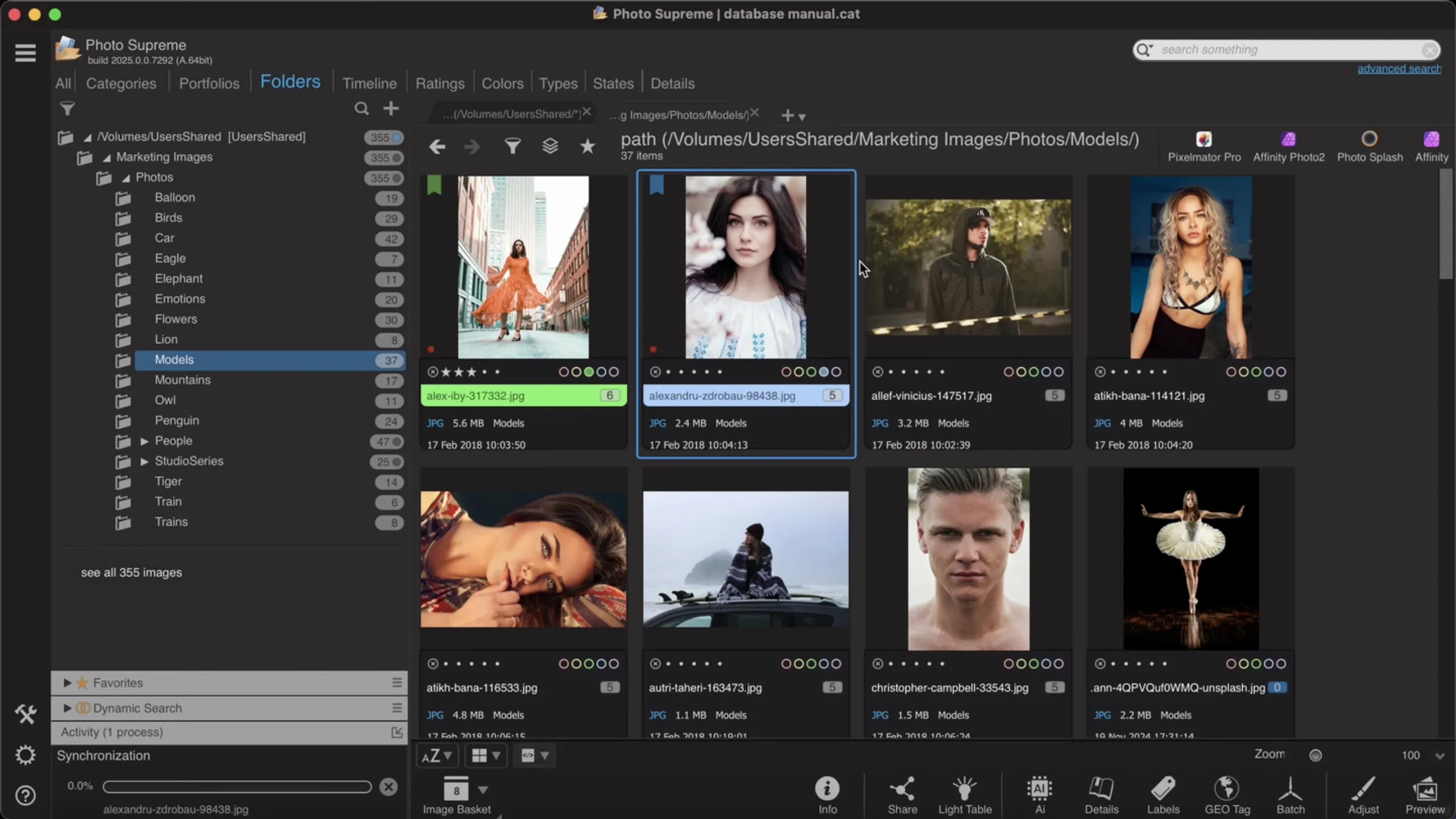Click the star favorites icon in toolbar
The width and height of the screenshot is (1456, 819).
point(587,146)
